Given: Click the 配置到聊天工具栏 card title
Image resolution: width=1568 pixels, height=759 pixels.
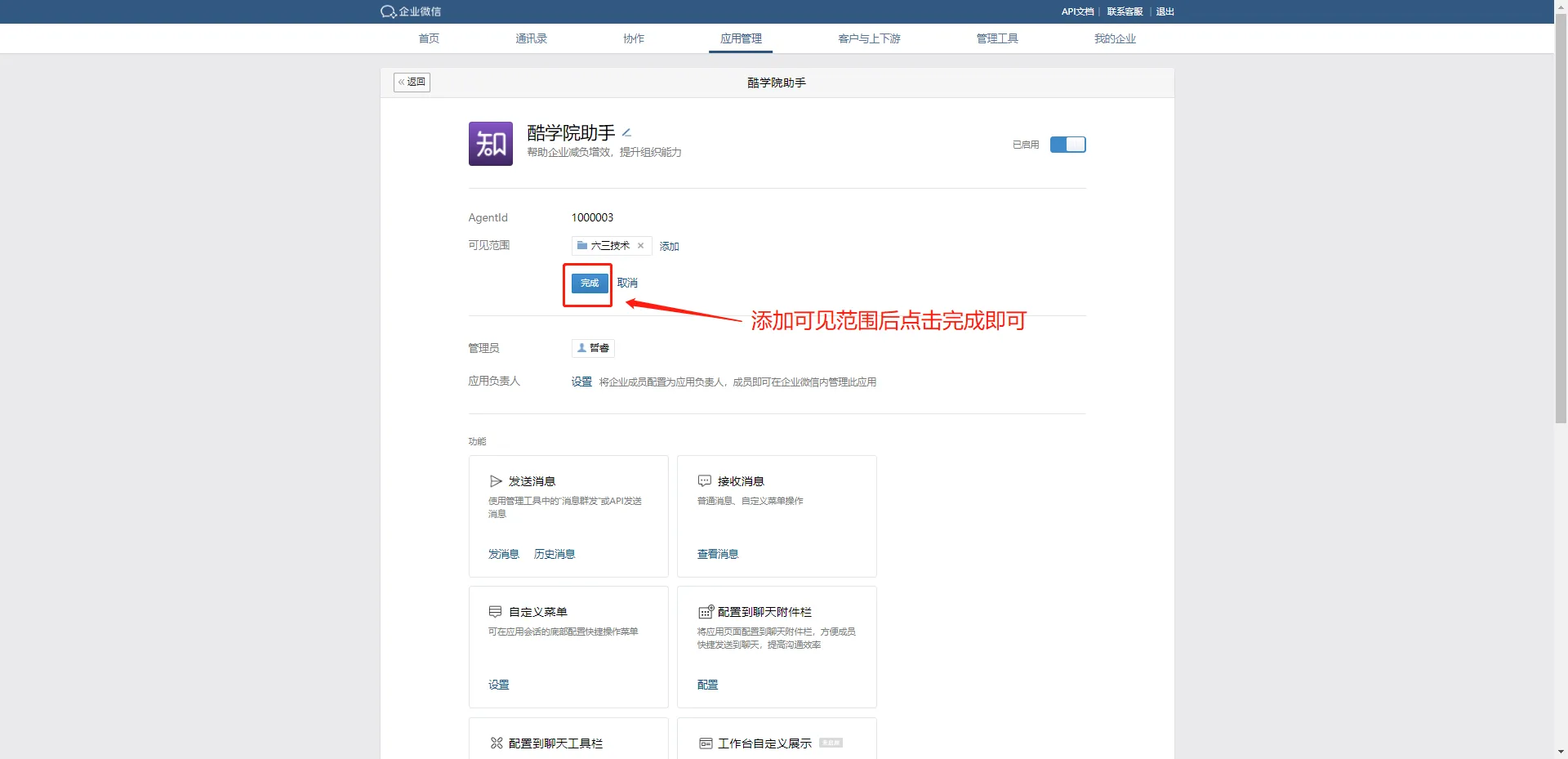Looking at the screenshot, I should [555, 743].
